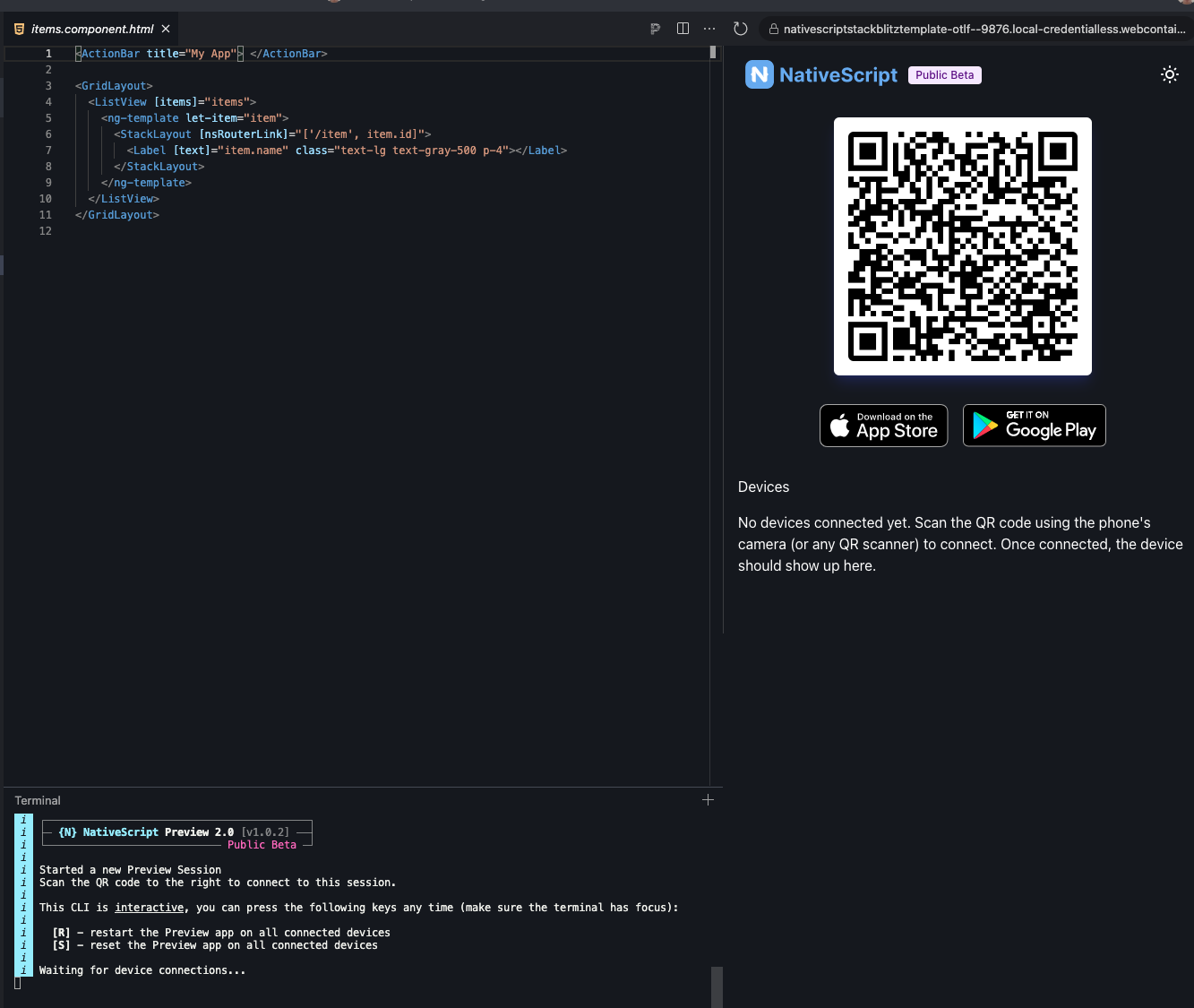The image size is (1194, 1008).
Task: Open the Get it on Google Play button
Action: tap(1034, 426)
